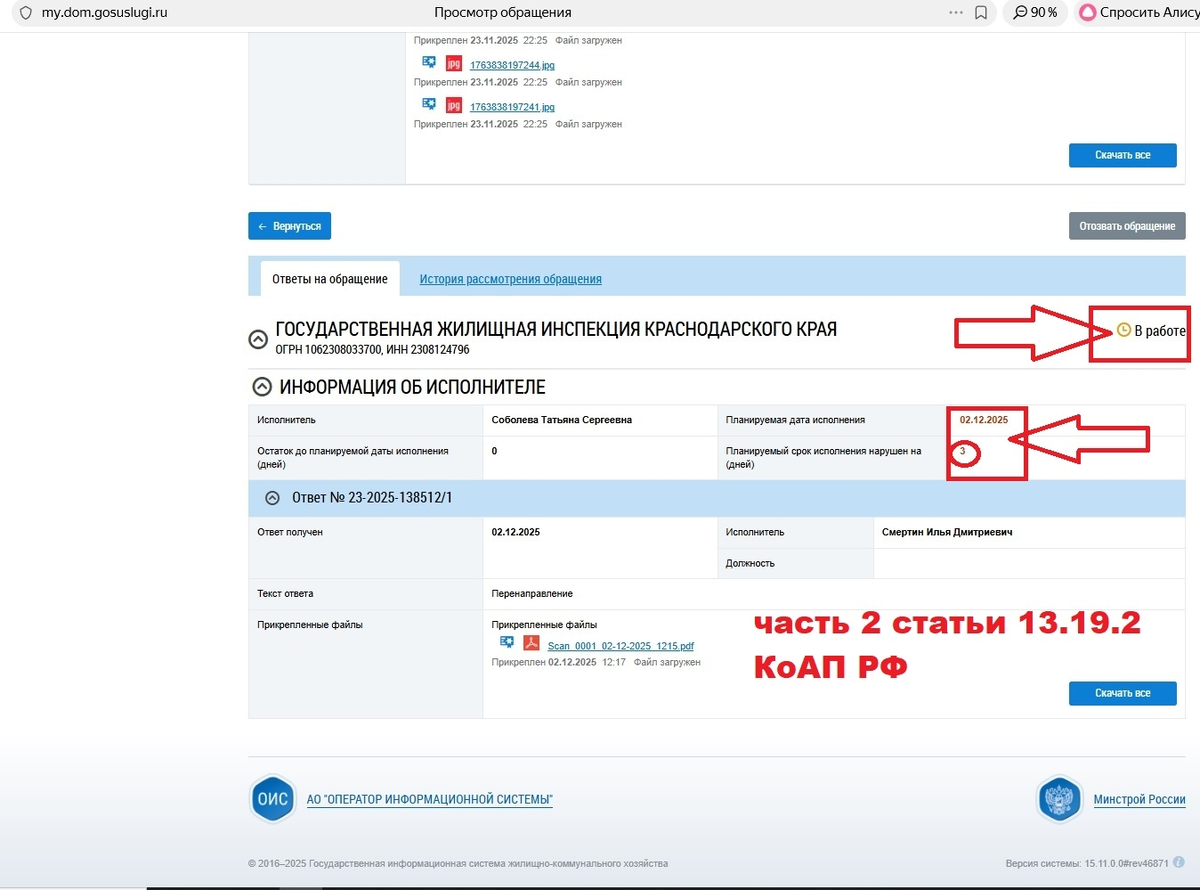Click the Версия системы: 15.11.0.0#rev46871 text
The height and width of the screenshot is (890, 1200).
point(1087,863)
